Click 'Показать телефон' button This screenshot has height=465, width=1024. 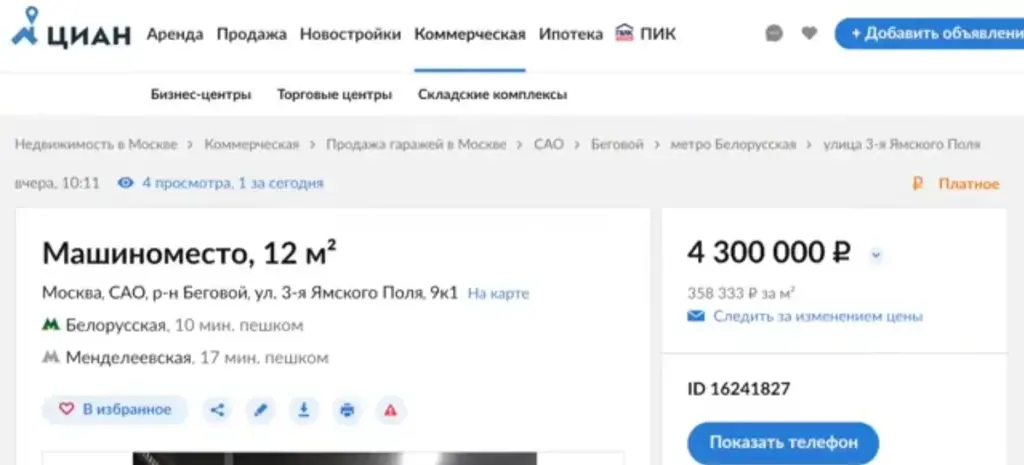point(783,442)
